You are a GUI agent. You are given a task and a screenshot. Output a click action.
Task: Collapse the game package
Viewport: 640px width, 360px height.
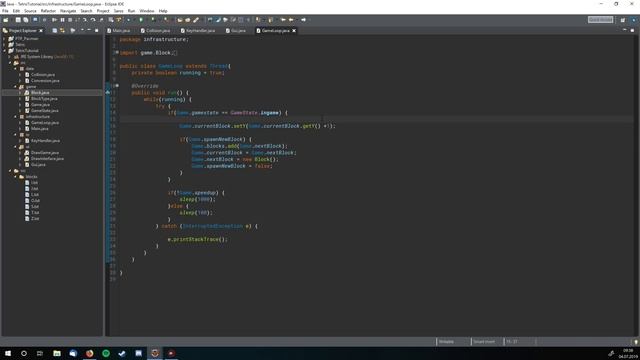(x=16, y=87)
